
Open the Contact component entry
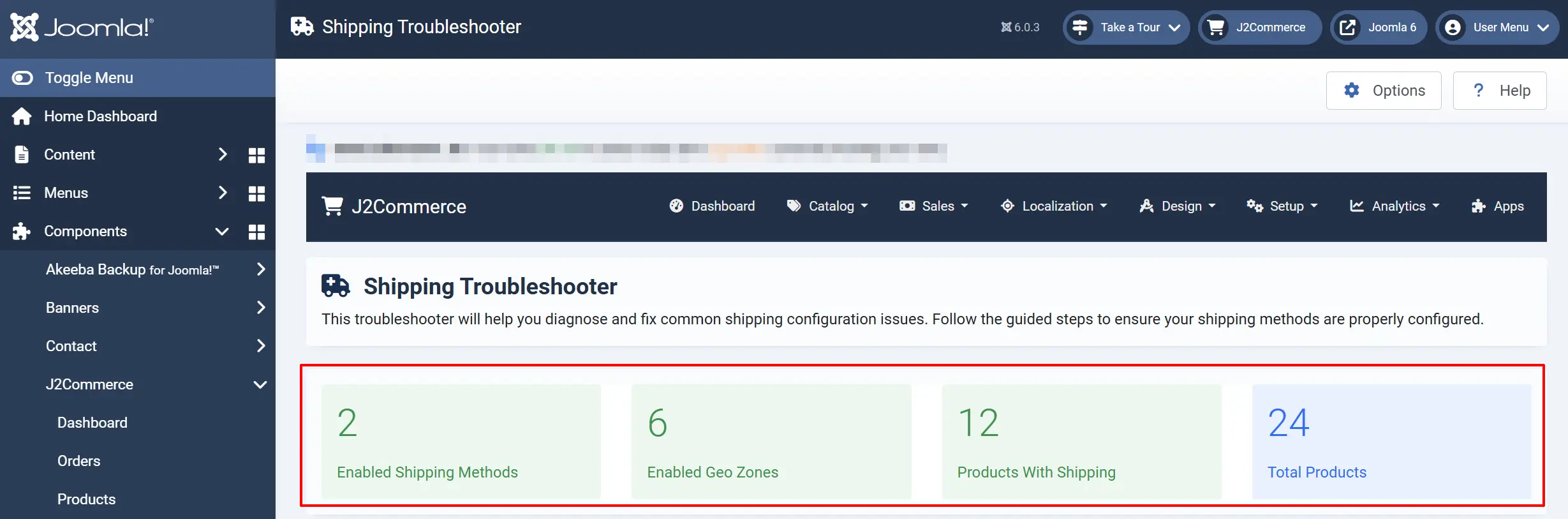71,346
